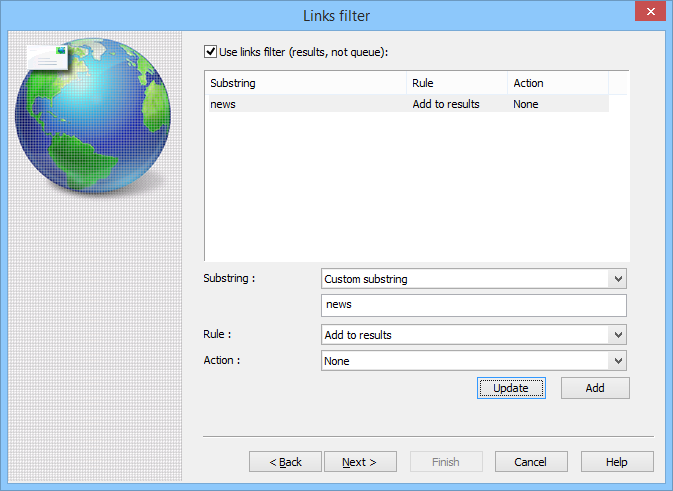The height and width of the screenshot is (491, 673).
Task: Sort by the Substring column header
Action: [306, 83]
